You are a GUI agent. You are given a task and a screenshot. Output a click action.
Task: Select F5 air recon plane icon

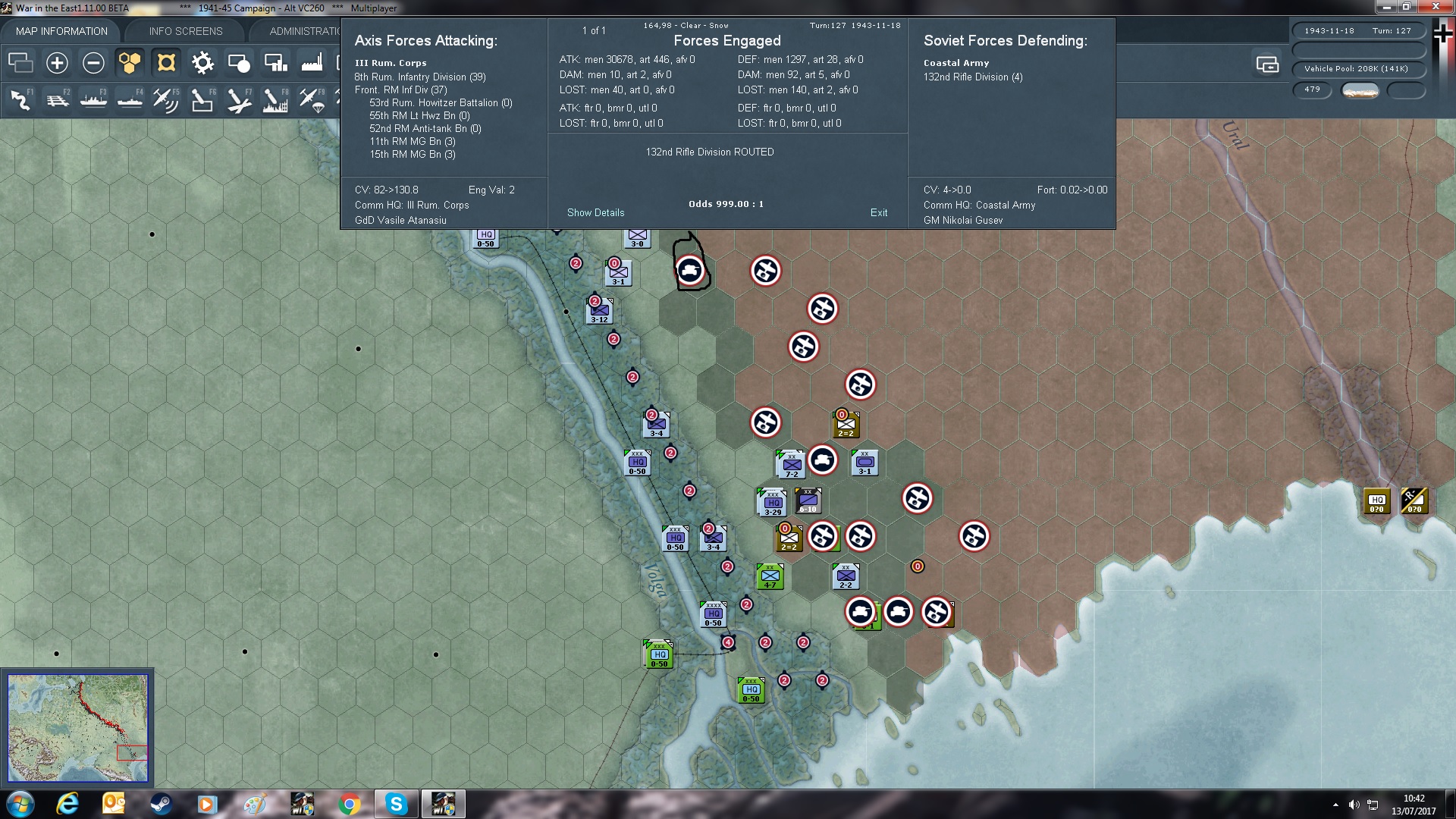tap(166, 100)
